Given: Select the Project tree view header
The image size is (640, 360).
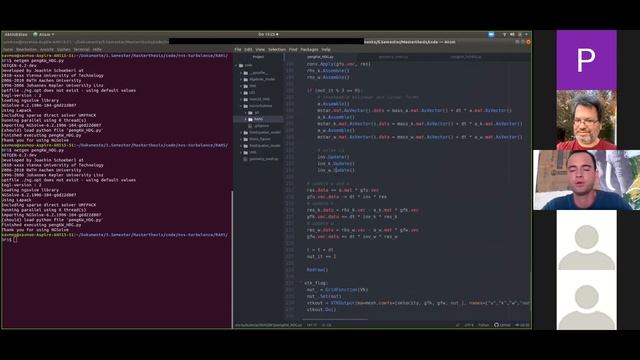Looking at the screenshot, I should pyautogui.click(x=258, y=57).
